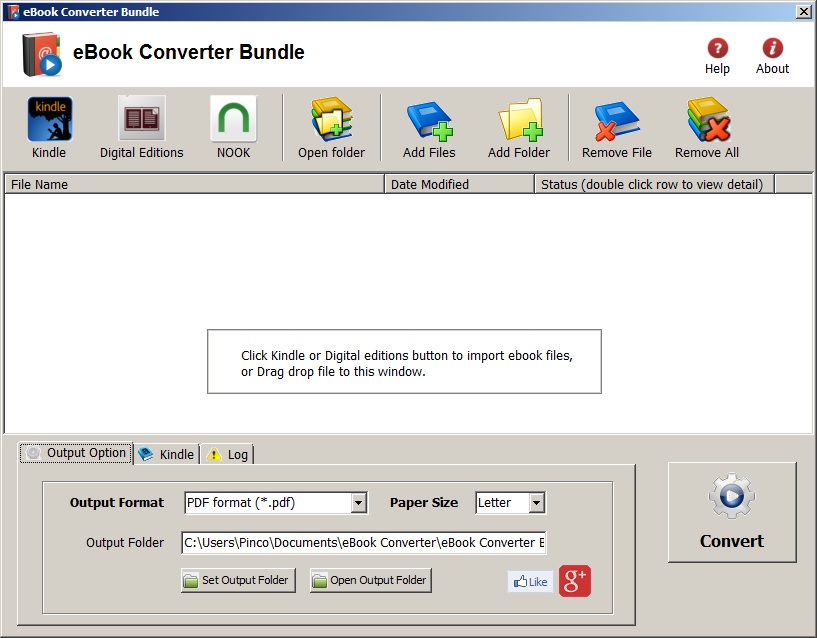Click the 'Output Format' label
The height and width of the screenshot is (638, 817).
117,502
